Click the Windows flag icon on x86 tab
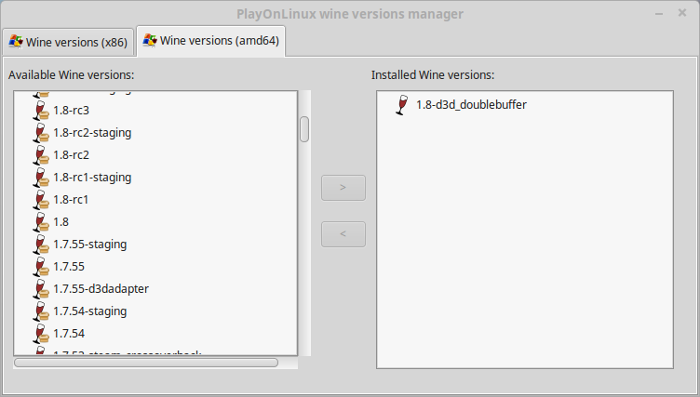The height and width of the screenshot is (397, 700). pos(16,42)
